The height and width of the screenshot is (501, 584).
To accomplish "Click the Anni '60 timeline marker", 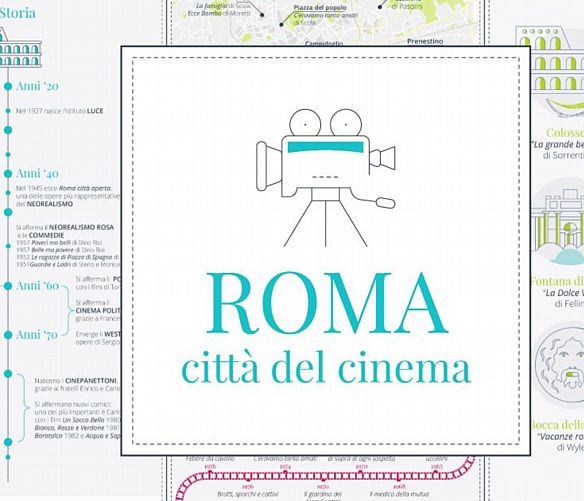I will [x=8, y=286].
